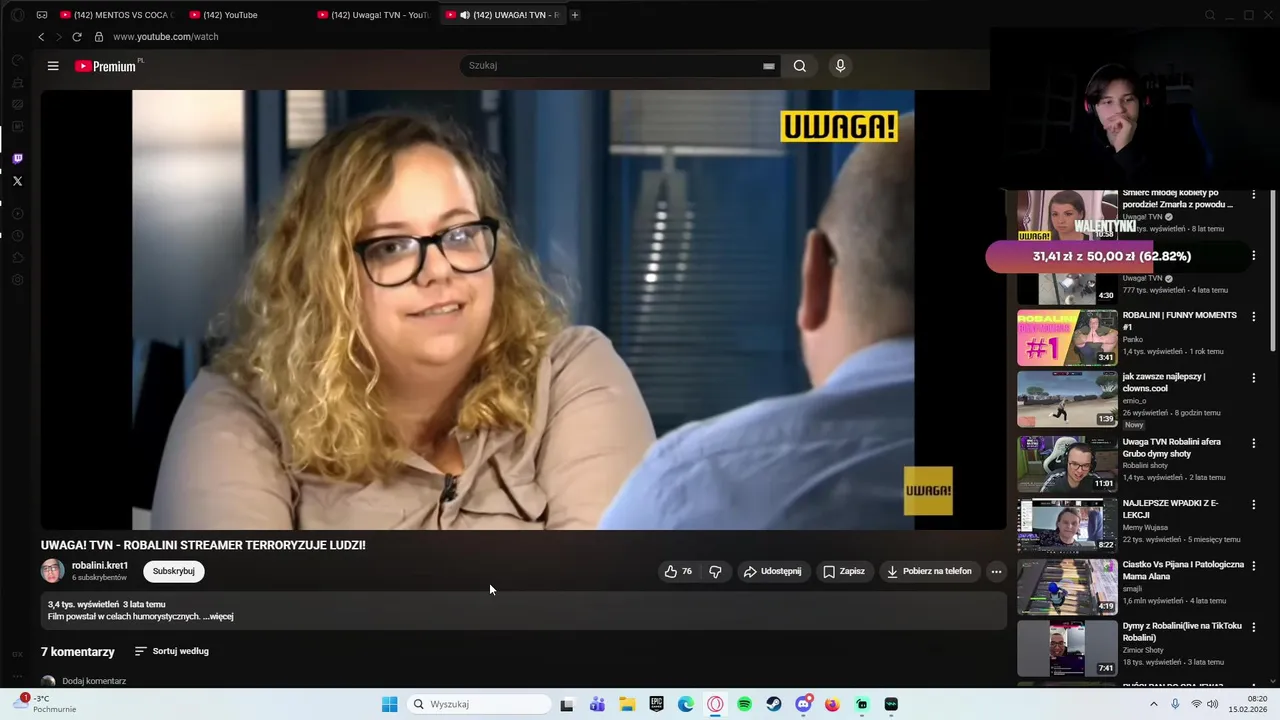
Task: Click the tab audio speaker icon on active tab
Action: 464,15
